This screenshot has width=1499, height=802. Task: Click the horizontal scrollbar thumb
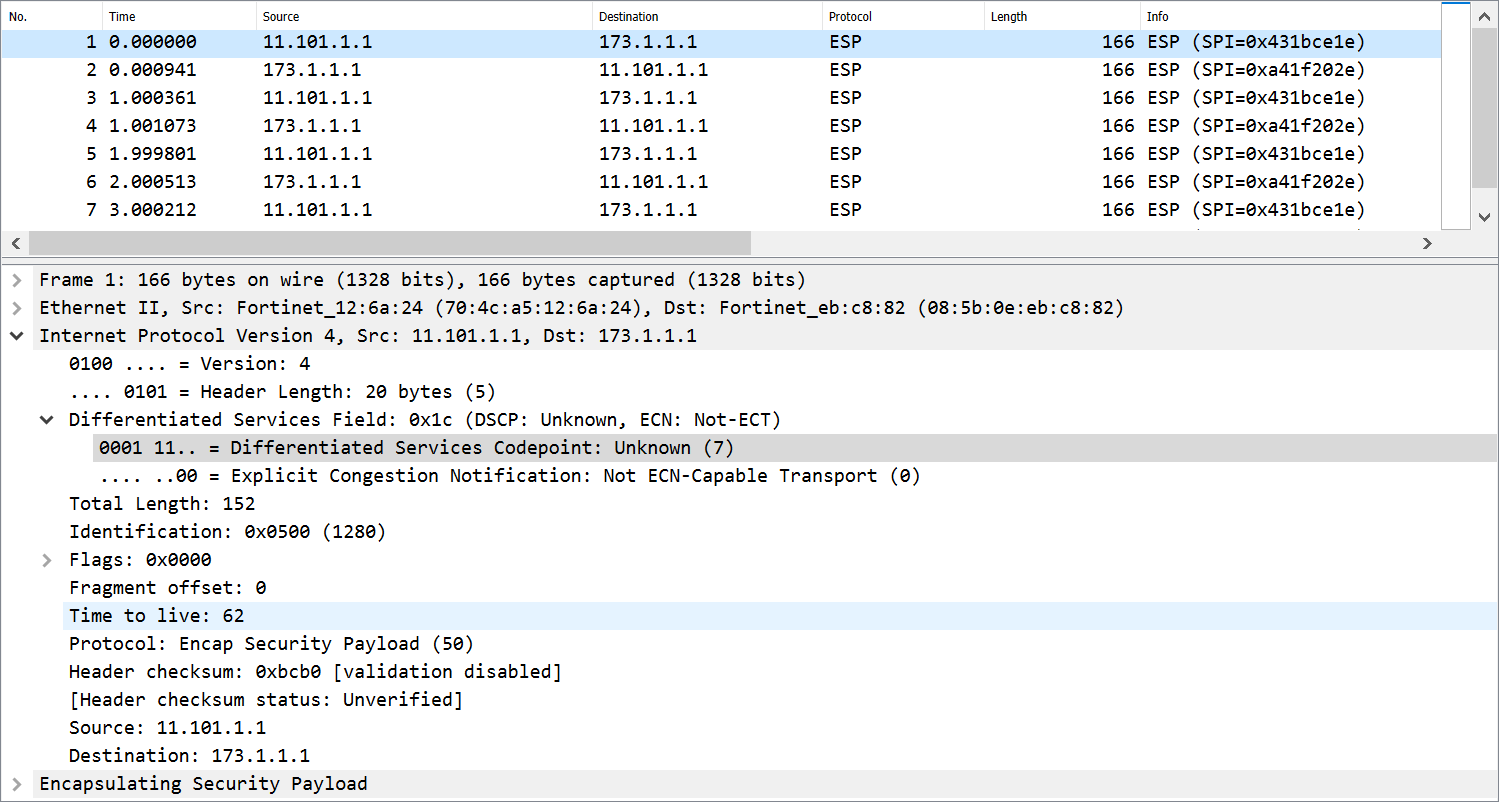pos(390,243)
